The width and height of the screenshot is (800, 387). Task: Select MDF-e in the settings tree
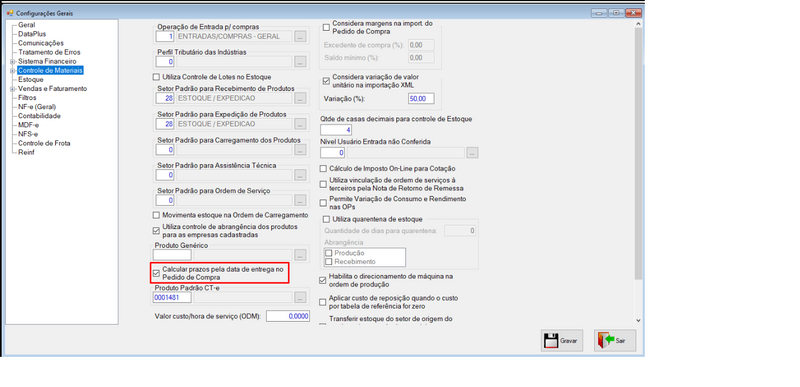pos(29,125)
